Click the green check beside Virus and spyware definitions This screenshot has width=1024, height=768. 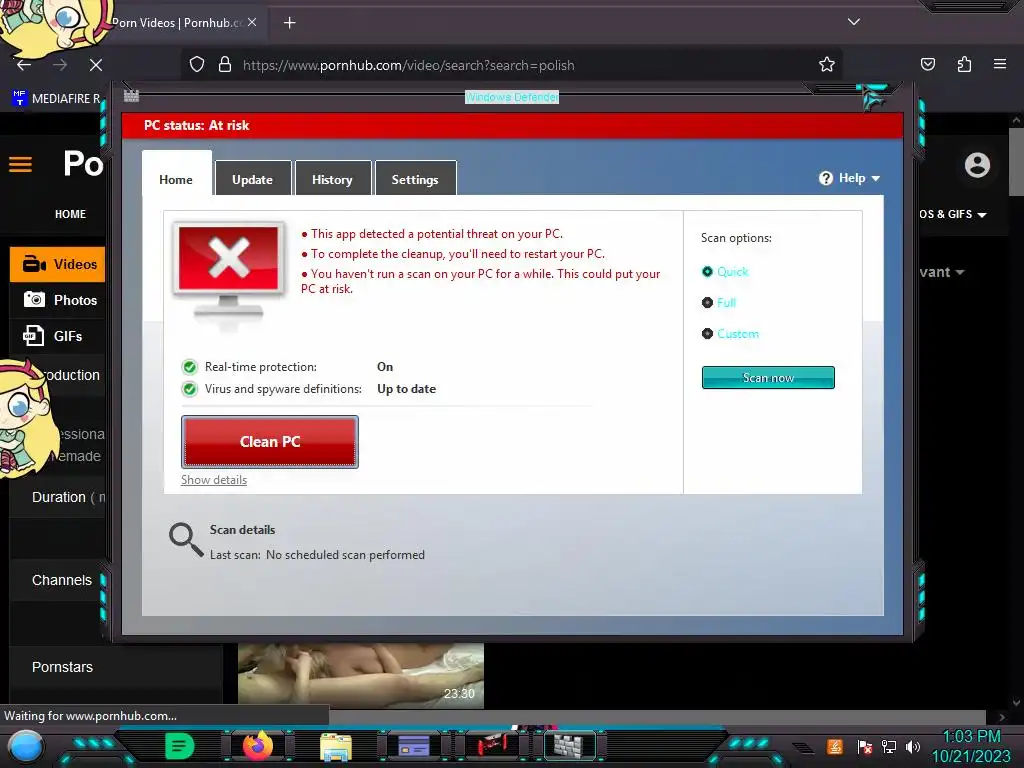[x=189, y=389]
